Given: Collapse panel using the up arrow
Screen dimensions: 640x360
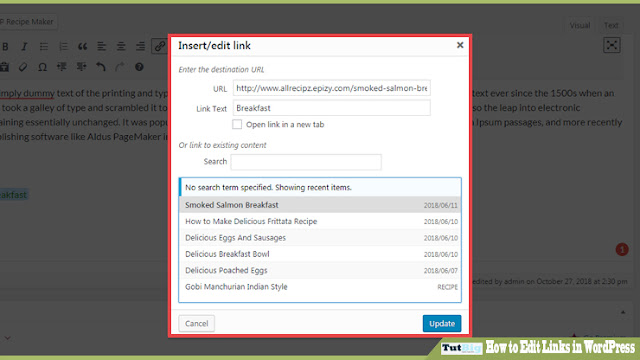Looking at the screenshot, I should click(x=623, y=312).
